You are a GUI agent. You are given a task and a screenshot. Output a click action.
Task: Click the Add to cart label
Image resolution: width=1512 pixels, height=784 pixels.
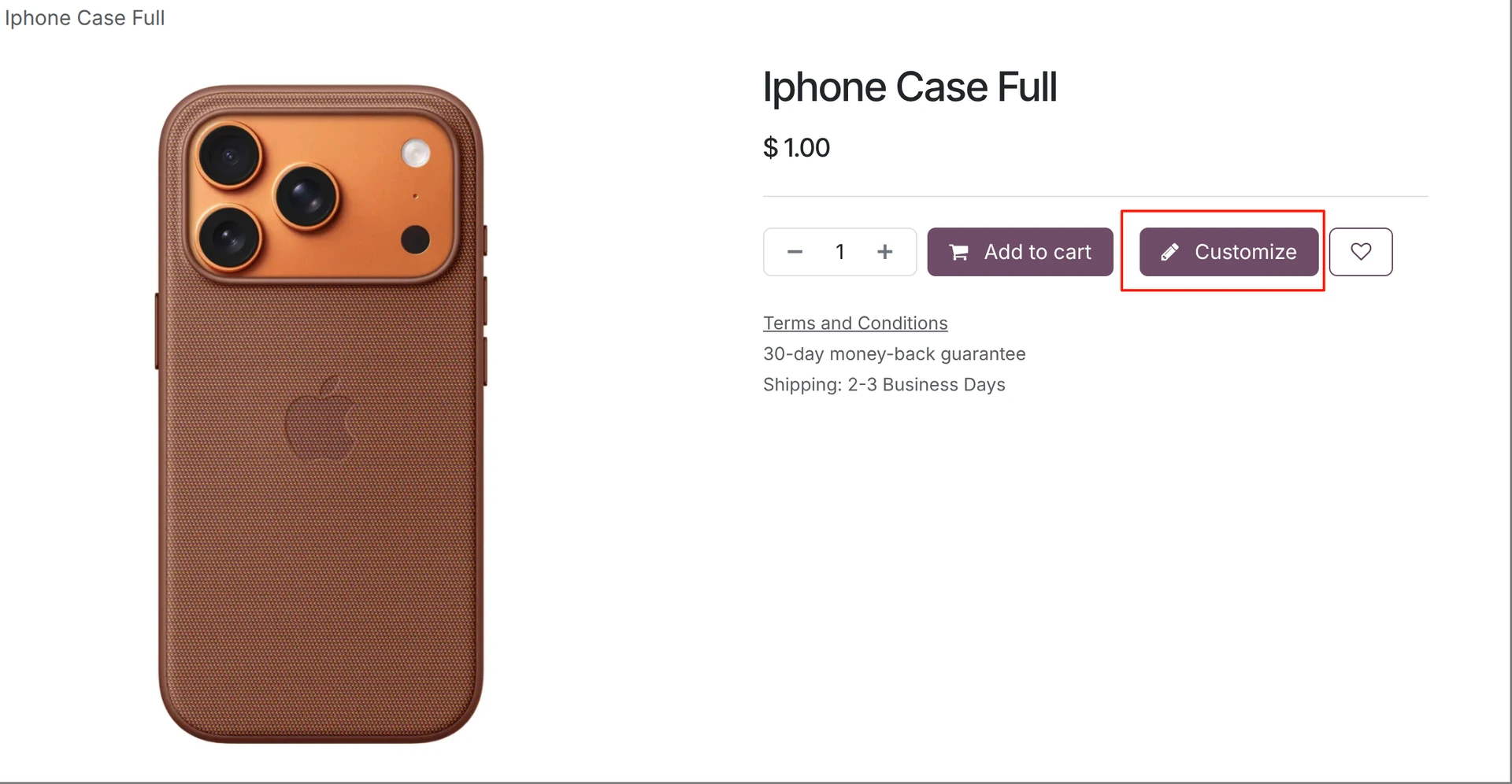click(x=1037, y=252)
